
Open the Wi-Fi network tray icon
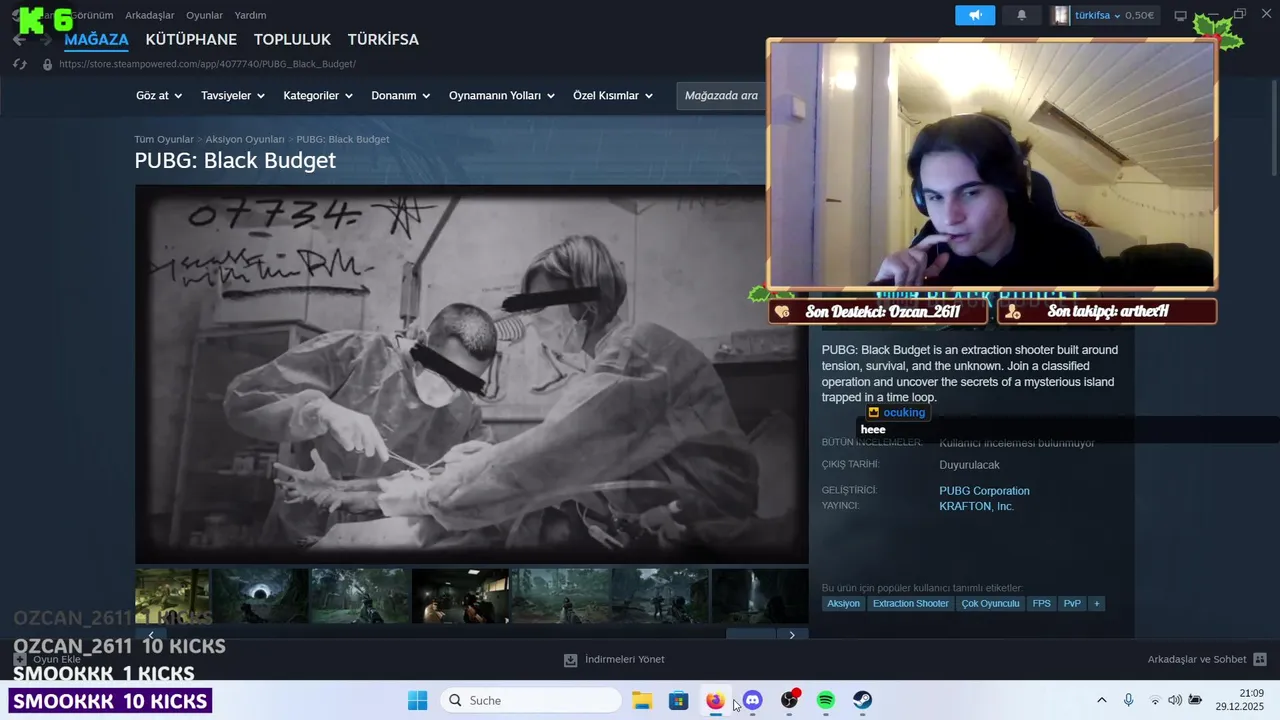[1155, 700]
